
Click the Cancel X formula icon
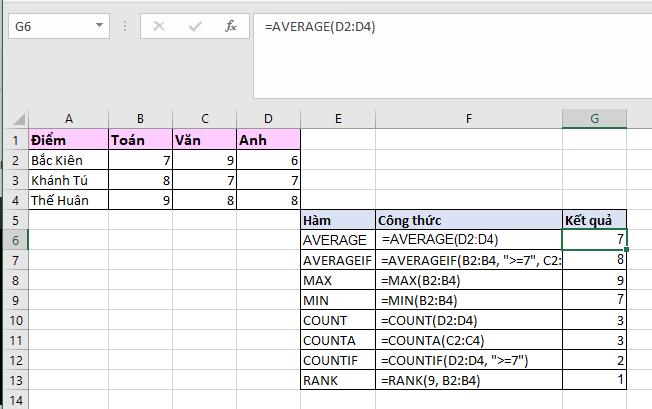click(159, 26)
